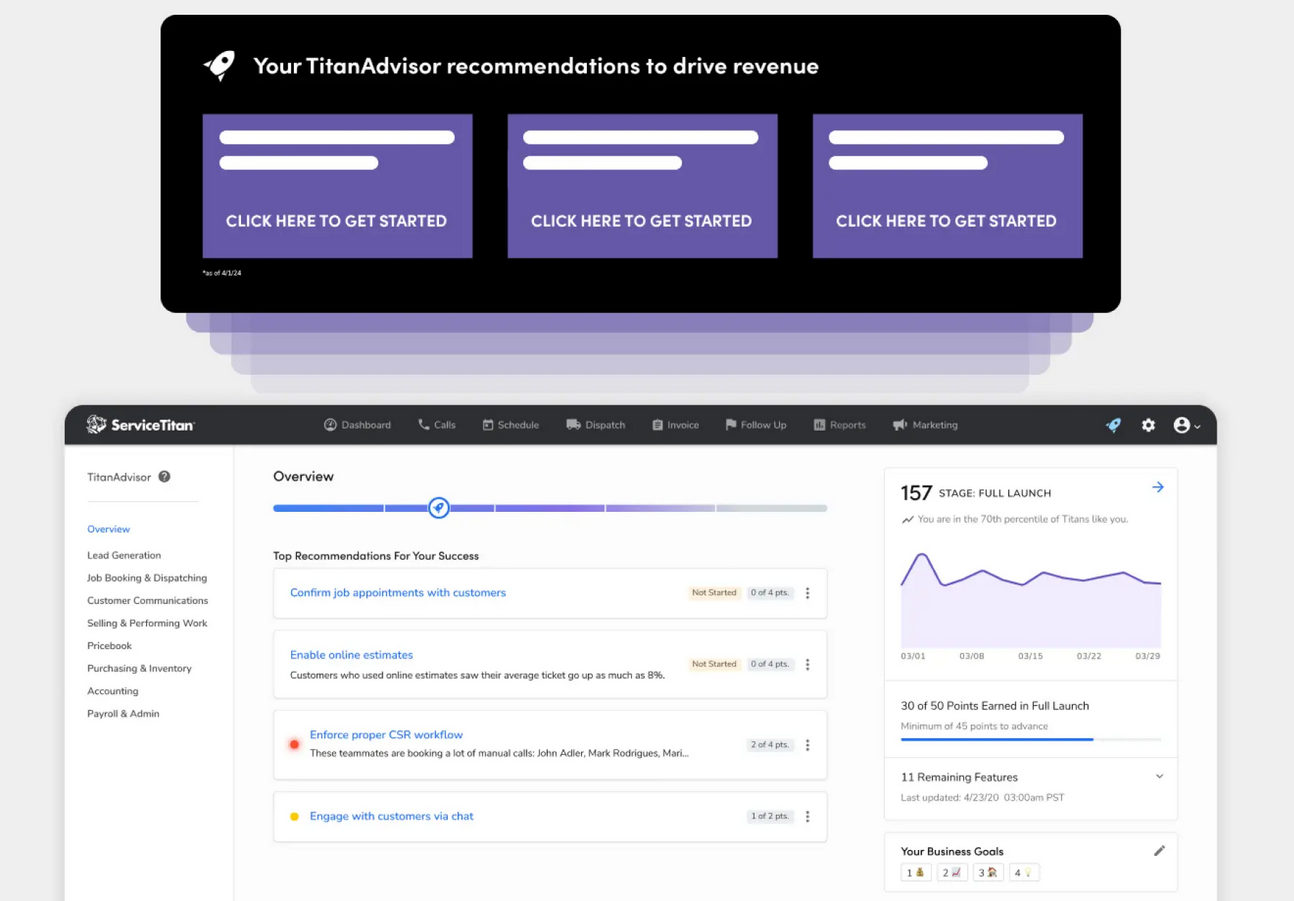Open Follow Up tab
Screen dimensions: 1294x901
point(755,425)
